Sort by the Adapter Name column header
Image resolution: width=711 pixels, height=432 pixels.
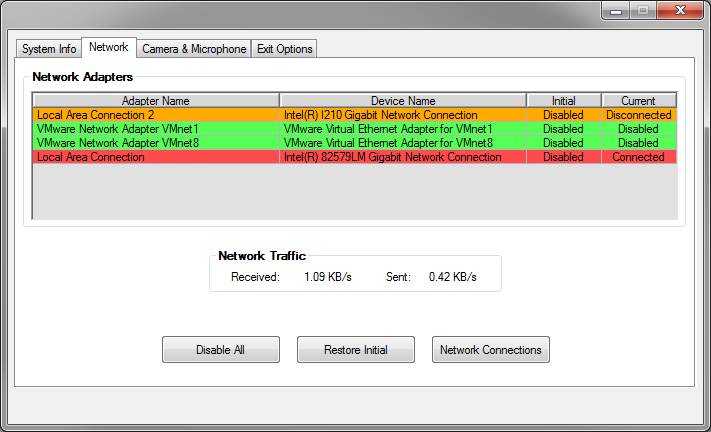click(x=156, y=100)
